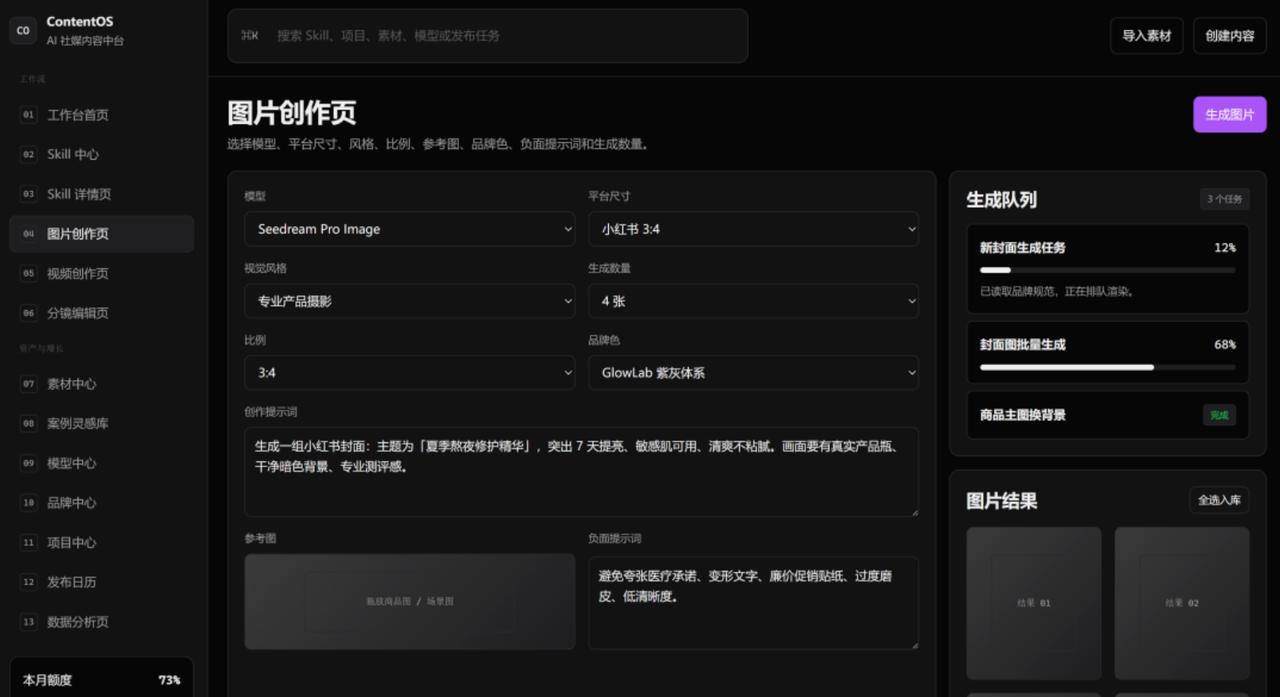Open the 视觉风格 dropdown set to 专业产品摄影
Screen dimensions: 1280x697
coord(410,301)
